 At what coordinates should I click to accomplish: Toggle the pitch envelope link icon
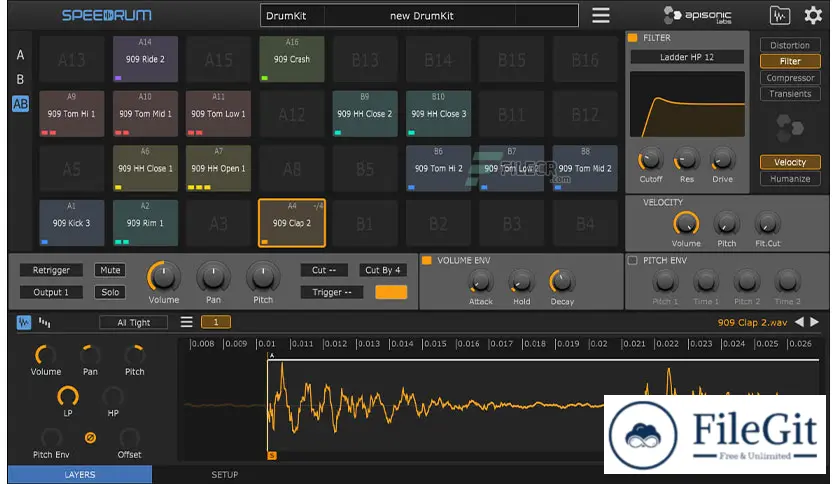pyautogui.click(x=90, y=438)
